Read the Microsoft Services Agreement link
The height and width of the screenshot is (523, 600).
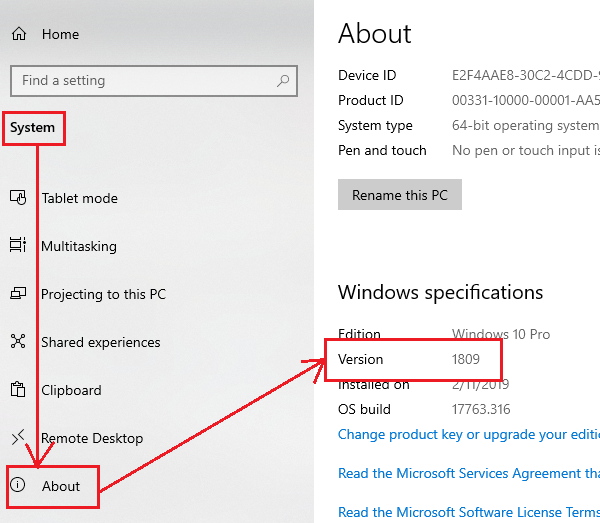[468, 473]
